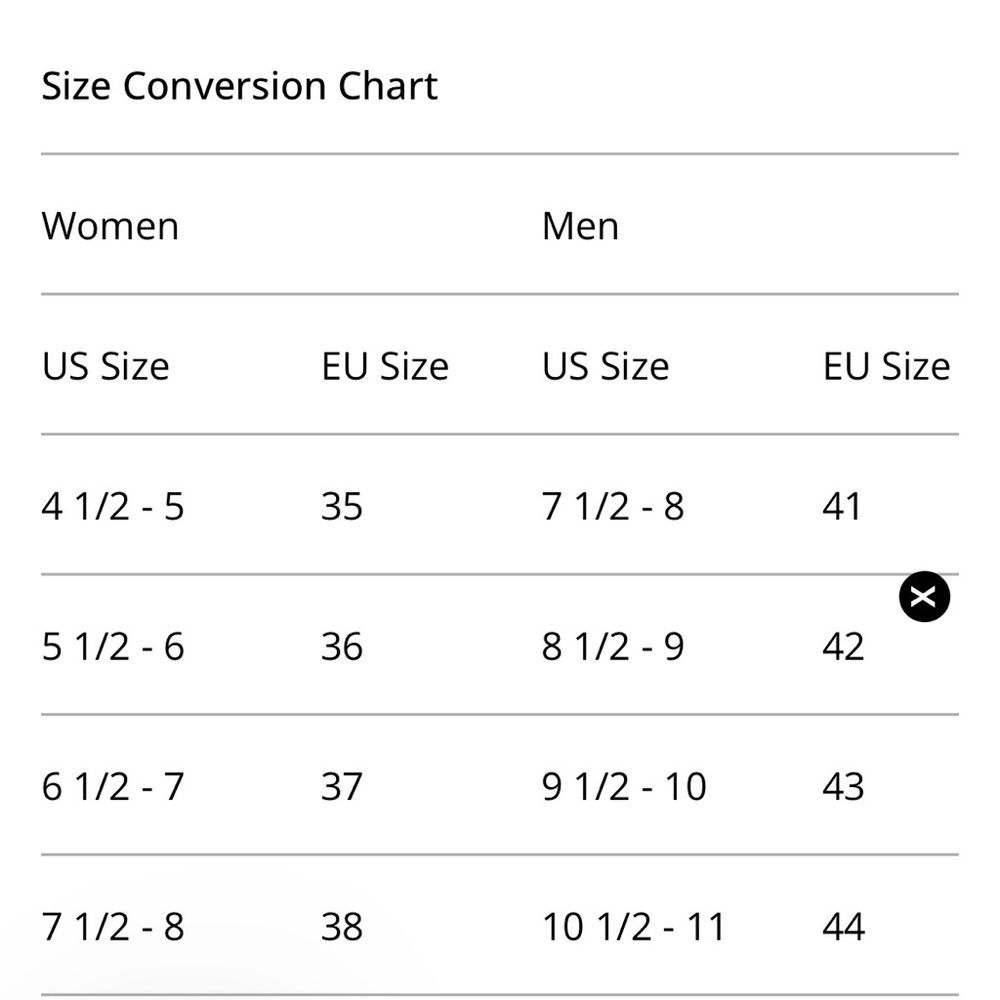The height and width of the screenshot is (1000, 1000).
Task: Select men's US size 10 1/2 - 11
Action: [x=633, y=927]
